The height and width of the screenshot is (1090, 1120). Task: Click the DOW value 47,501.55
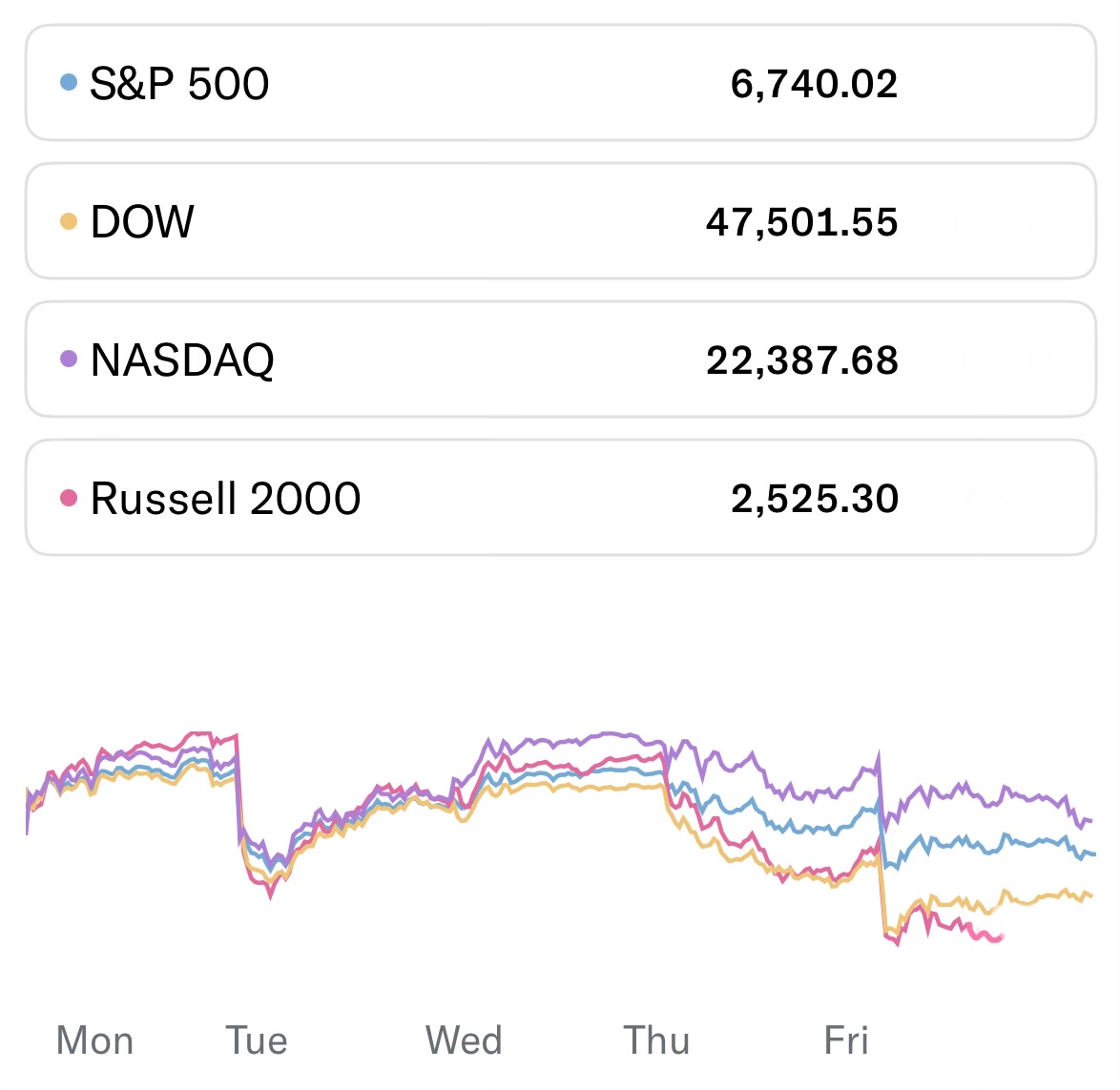(x=801, y=222)
